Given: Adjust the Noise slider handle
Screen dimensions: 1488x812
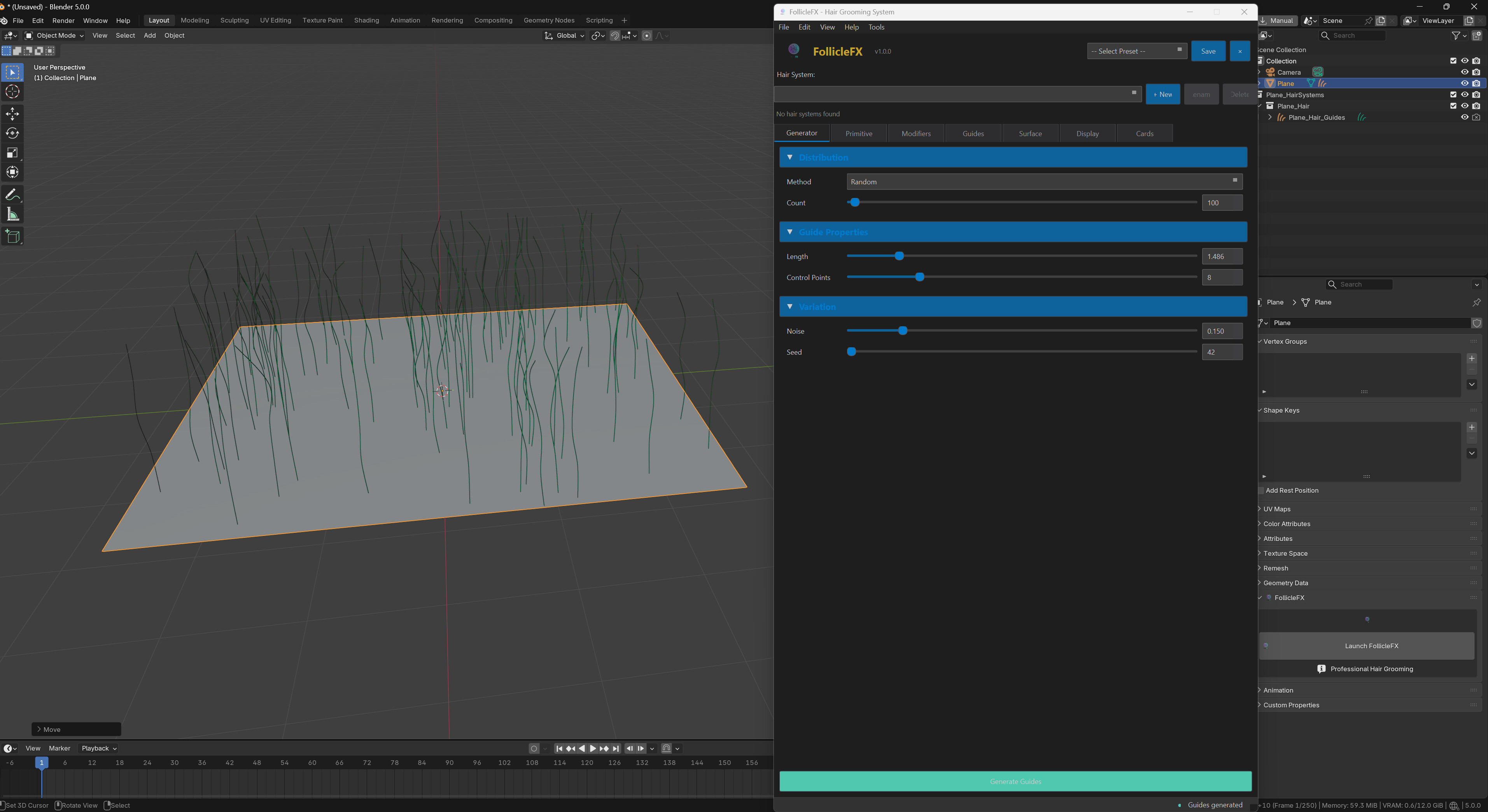Looking at the screenshot, I should click(x=903, y=331).
